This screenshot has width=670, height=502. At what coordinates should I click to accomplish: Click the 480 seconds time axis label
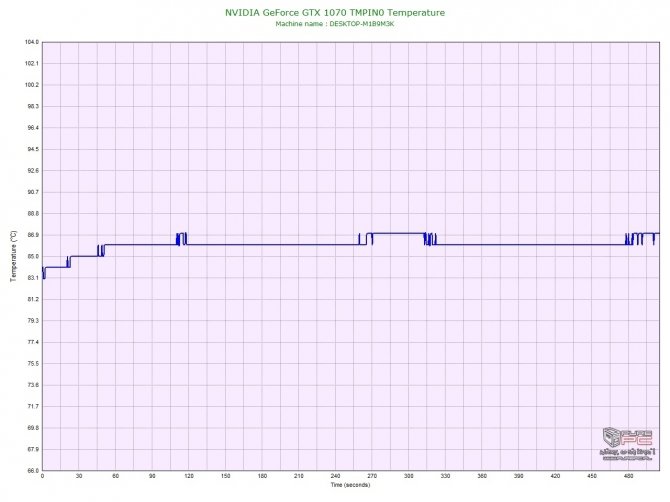[x=629, y=476]
